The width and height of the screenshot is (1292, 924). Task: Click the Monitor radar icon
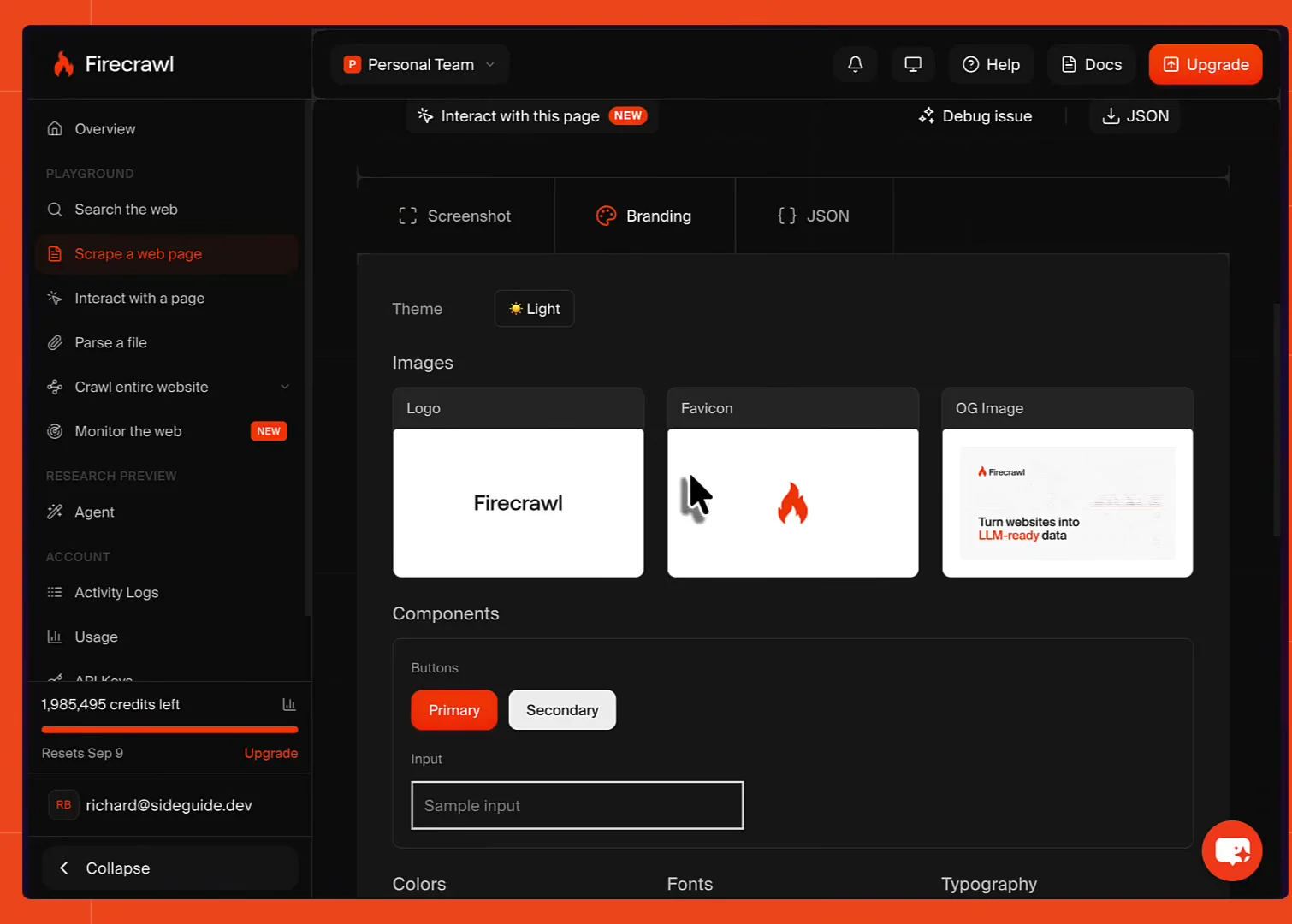[55, 432]
